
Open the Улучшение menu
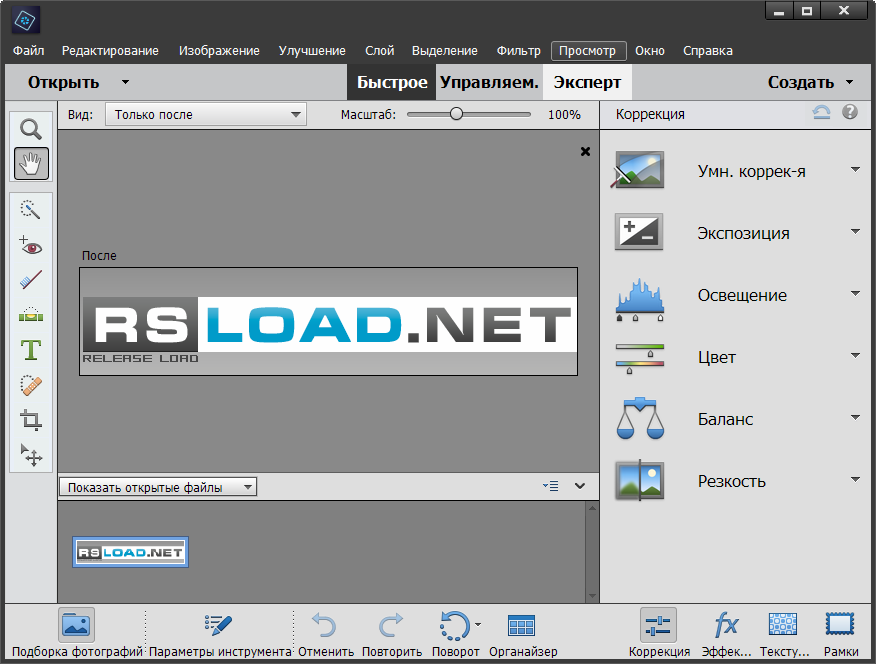(x=312, y=51)
